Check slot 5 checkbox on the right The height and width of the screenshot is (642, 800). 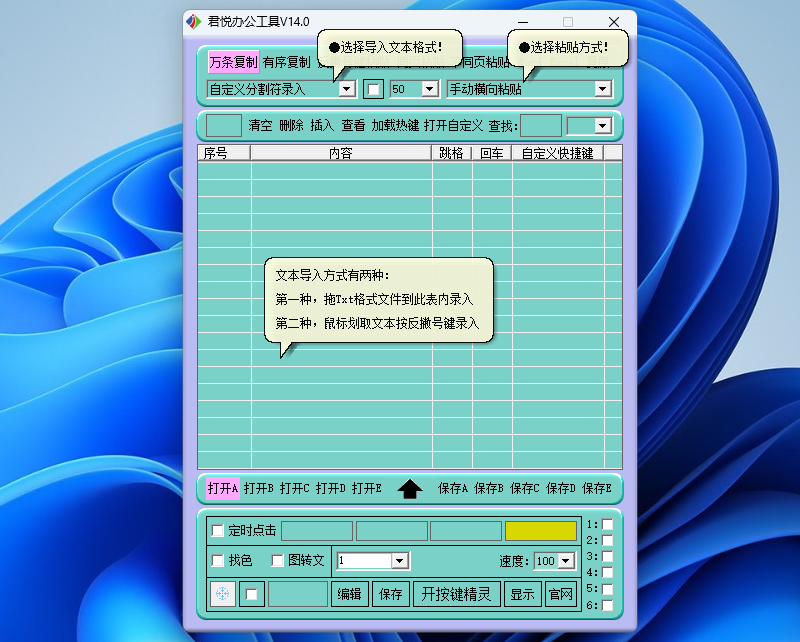[607, 589]
